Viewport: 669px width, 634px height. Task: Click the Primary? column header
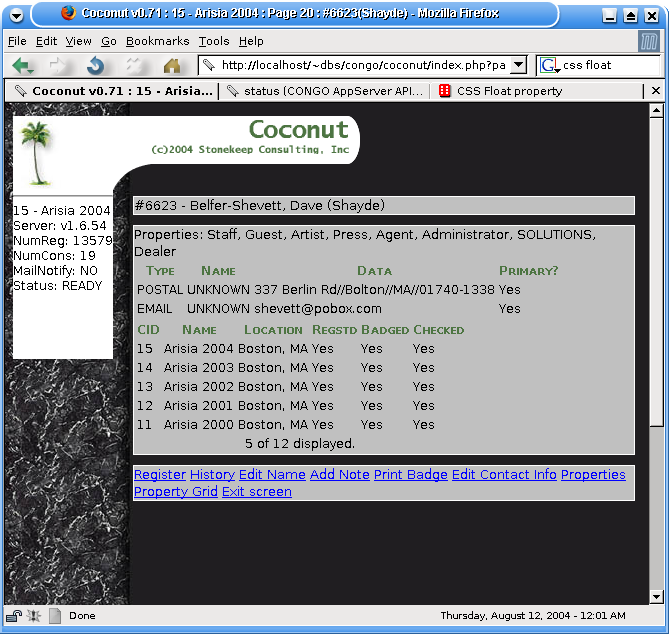click(528, 270)
